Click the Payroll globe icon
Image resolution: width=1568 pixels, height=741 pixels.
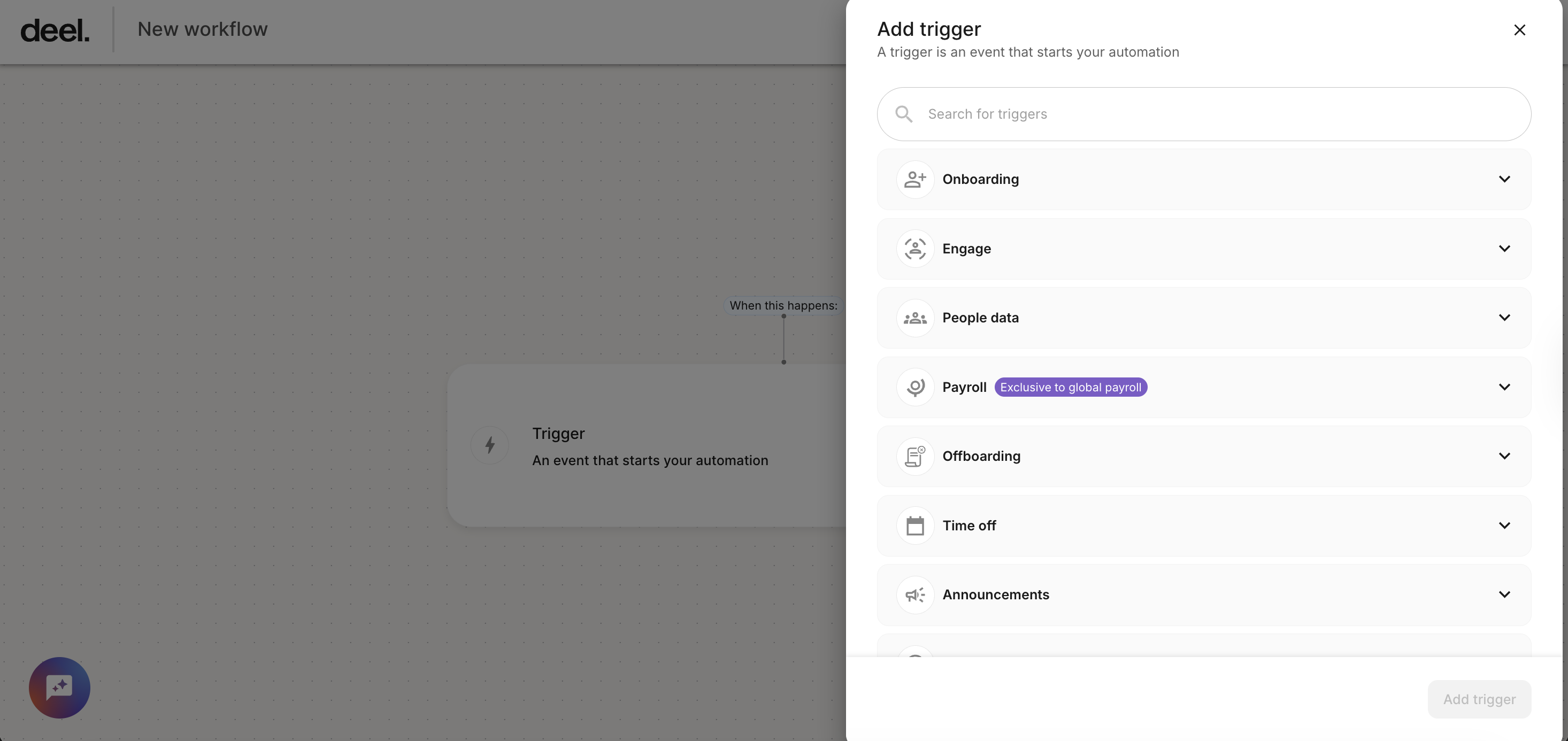tap(914, 387)
